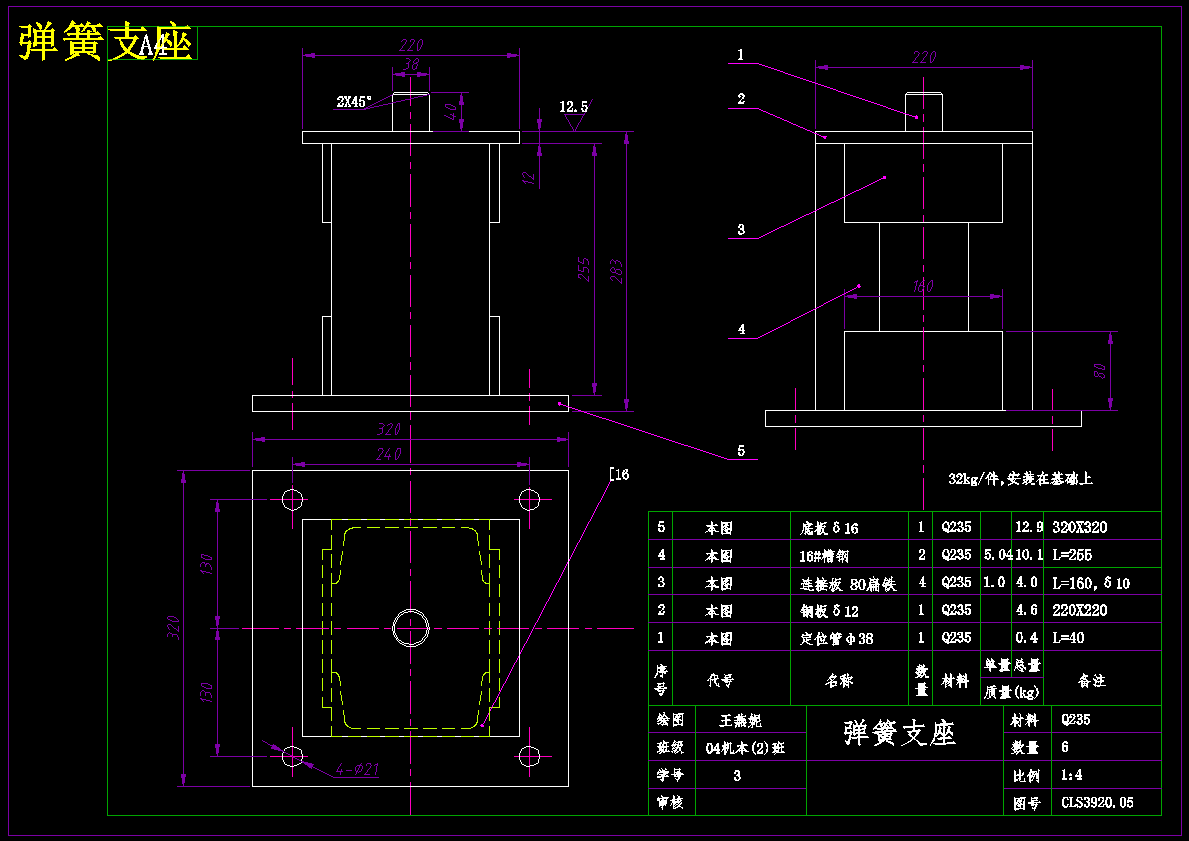Click the parts list cell '钢板δ12'
Image resolution: width=1189 pixels, height=841 pixels.
(829, 610)
